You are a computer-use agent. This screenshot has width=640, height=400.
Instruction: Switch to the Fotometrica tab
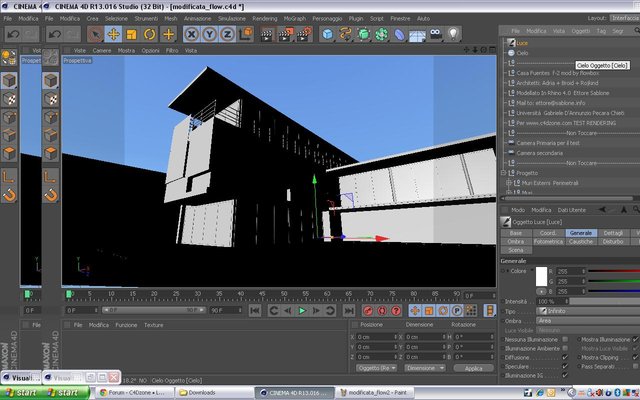[x=549, y=242]
